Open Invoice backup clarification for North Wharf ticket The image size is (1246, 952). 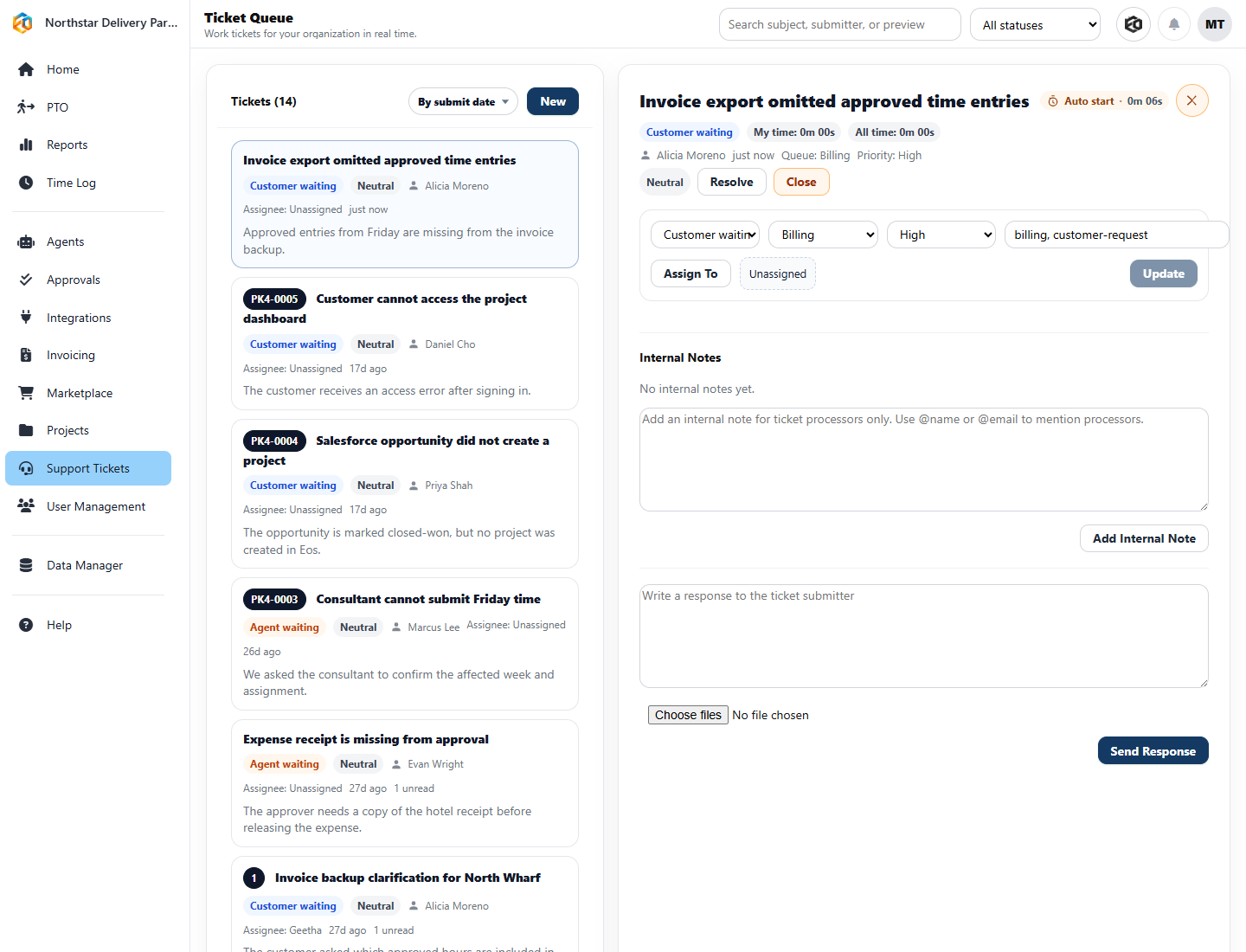pos(405,904)
